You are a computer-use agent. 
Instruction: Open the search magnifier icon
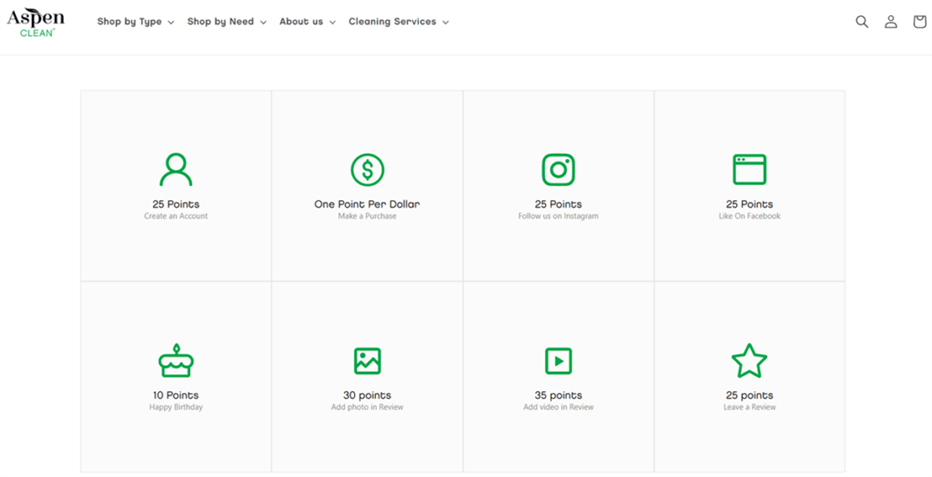coord(861,22)
